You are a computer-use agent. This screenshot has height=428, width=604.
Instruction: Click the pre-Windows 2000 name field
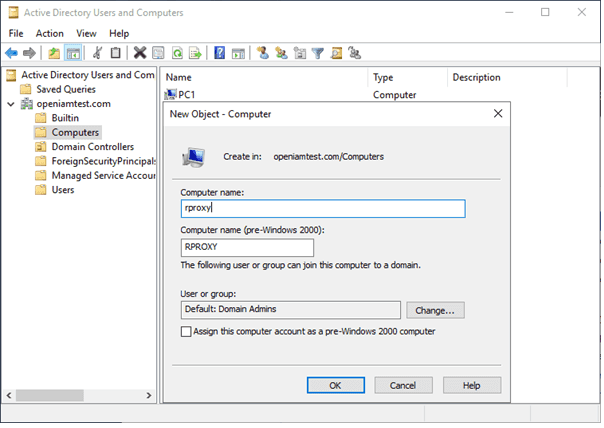click(x=247, y=248)
